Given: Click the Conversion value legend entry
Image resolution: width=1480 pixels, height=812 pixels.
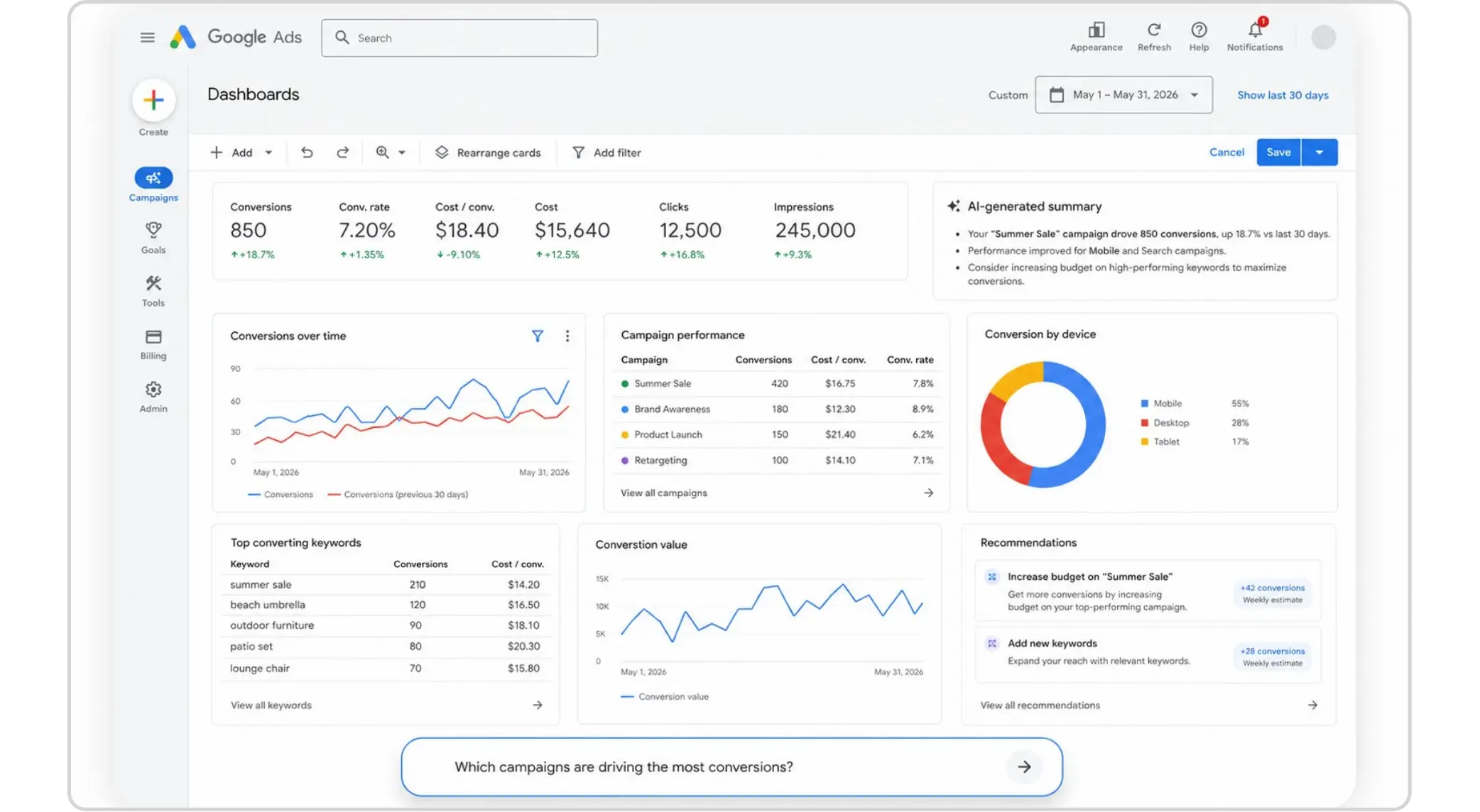Looking at the screenshot, I should pyautogui.click(x=664, y=696).
